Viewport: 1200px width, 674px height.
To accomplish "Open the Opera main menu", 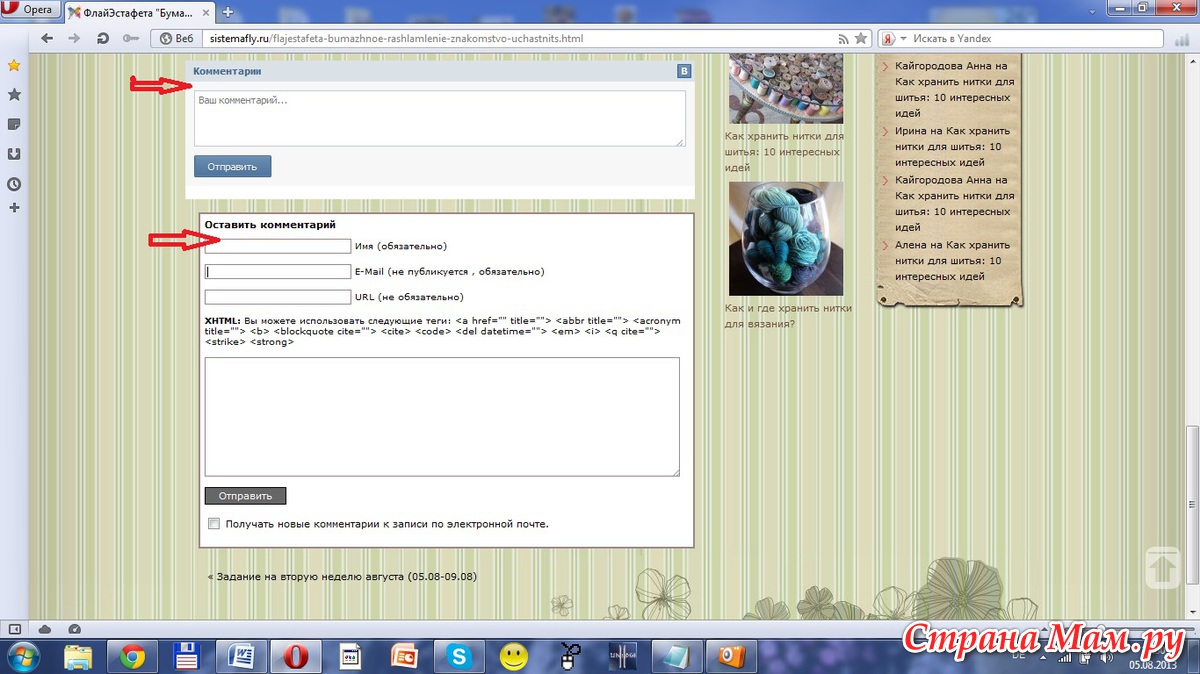I will pyautogui.click(x=30, y=10).
